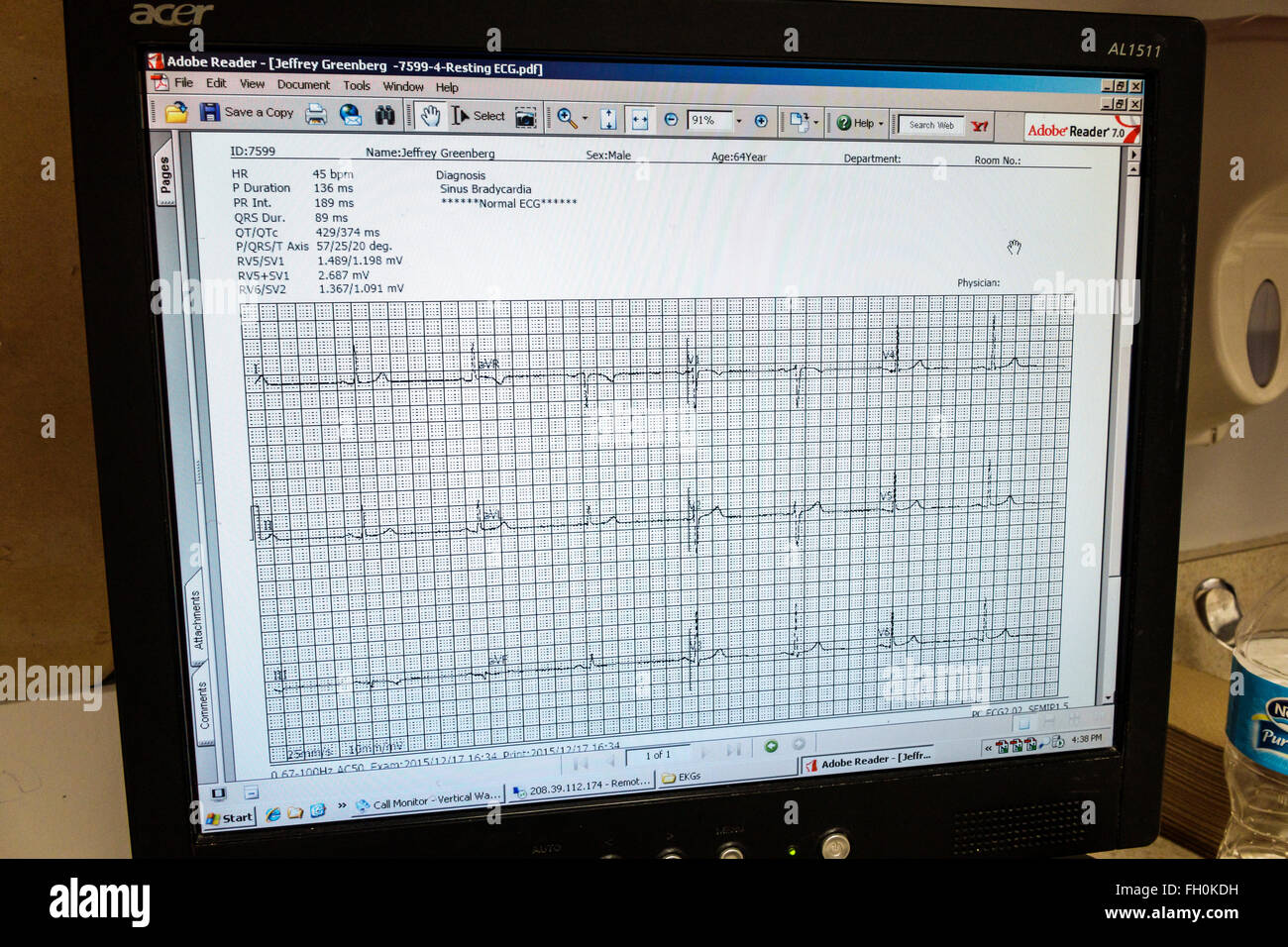Click the Adobe Reader 7.0 logo
The width and height of the screenshot is (1288, 947).
pyautogui.click(x=1080, y=130)
